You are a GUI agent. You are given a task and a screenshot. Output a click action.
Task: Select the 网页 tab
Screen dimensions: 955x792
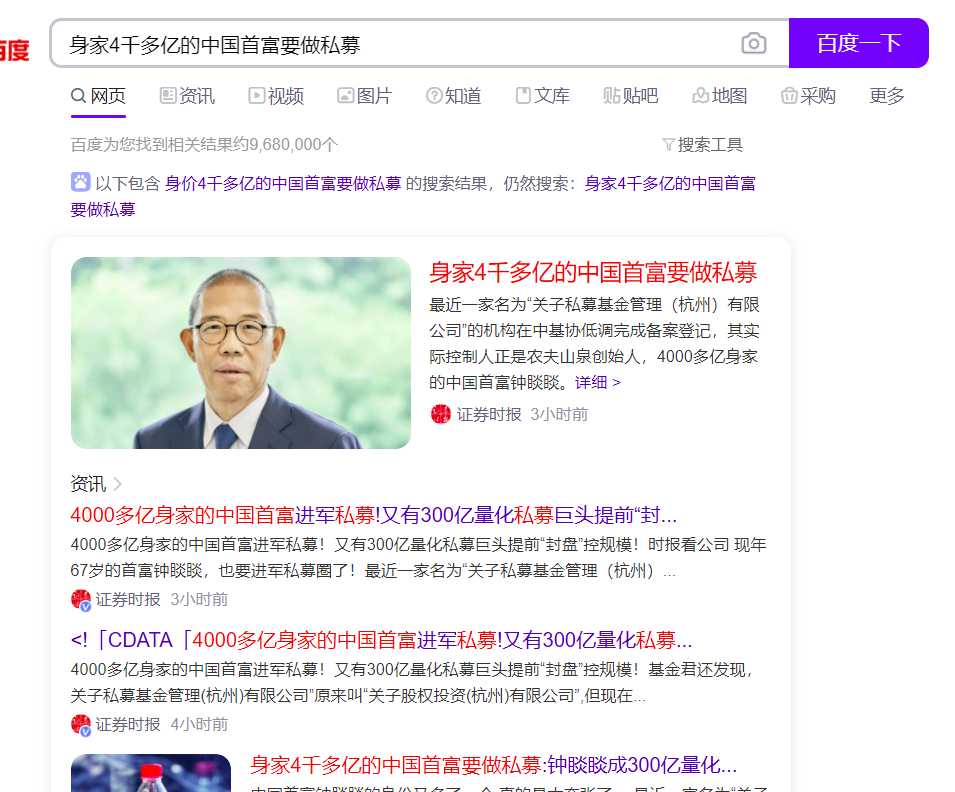coord(98,96)
